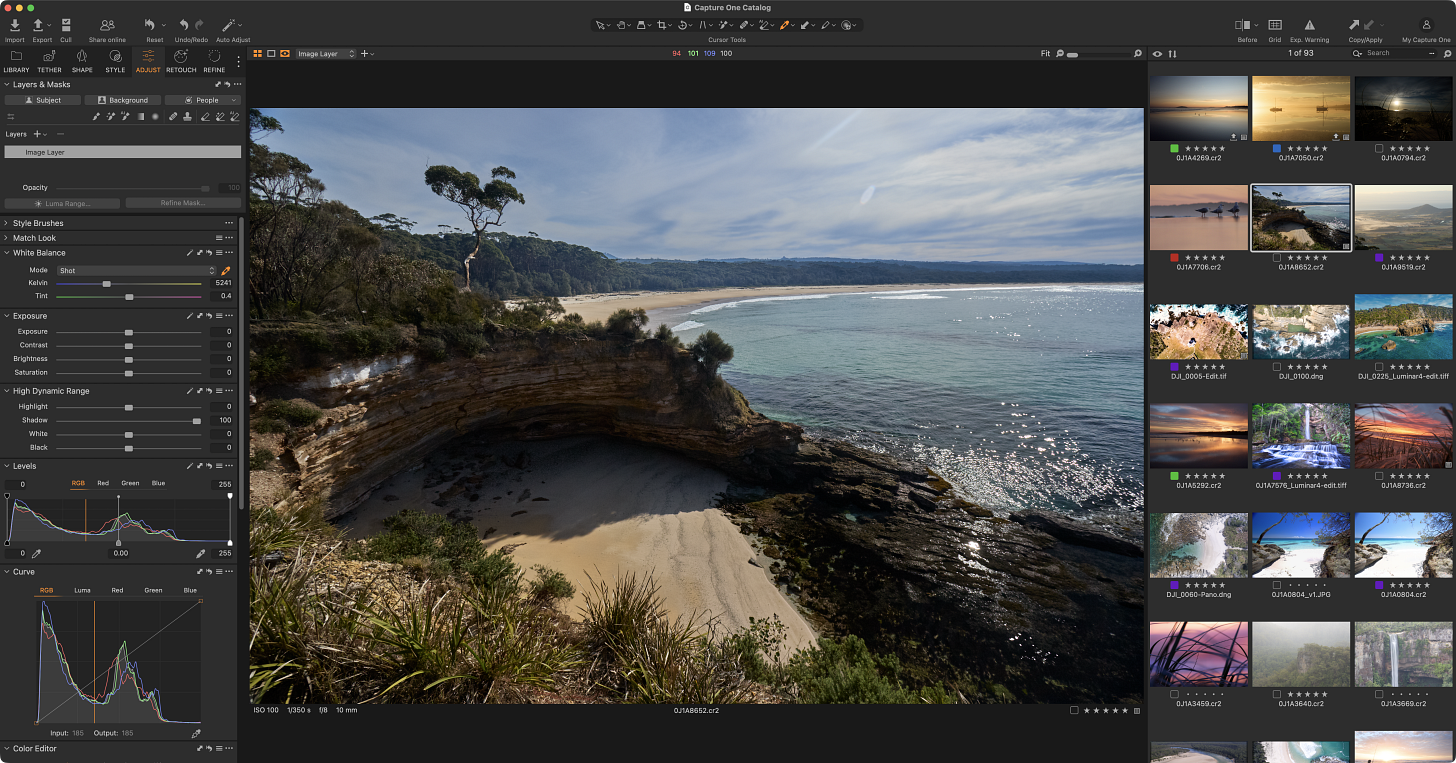Toggle the Before view
Viewport: 1456px width, 763px height.
coord(1244,25)
